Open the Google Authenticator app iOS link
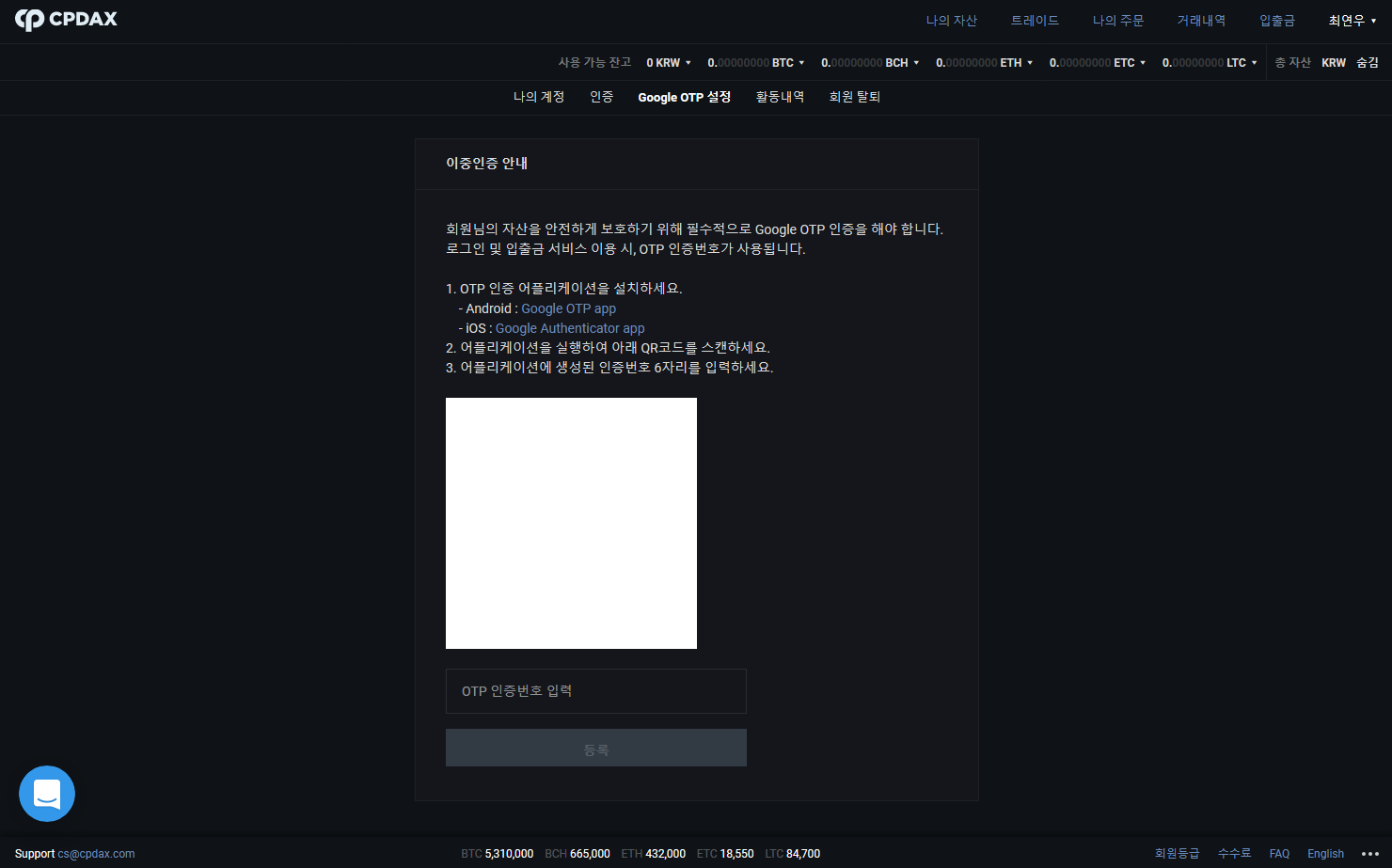The width and height of the screenshot is (1392, 868). coord(570,328)
